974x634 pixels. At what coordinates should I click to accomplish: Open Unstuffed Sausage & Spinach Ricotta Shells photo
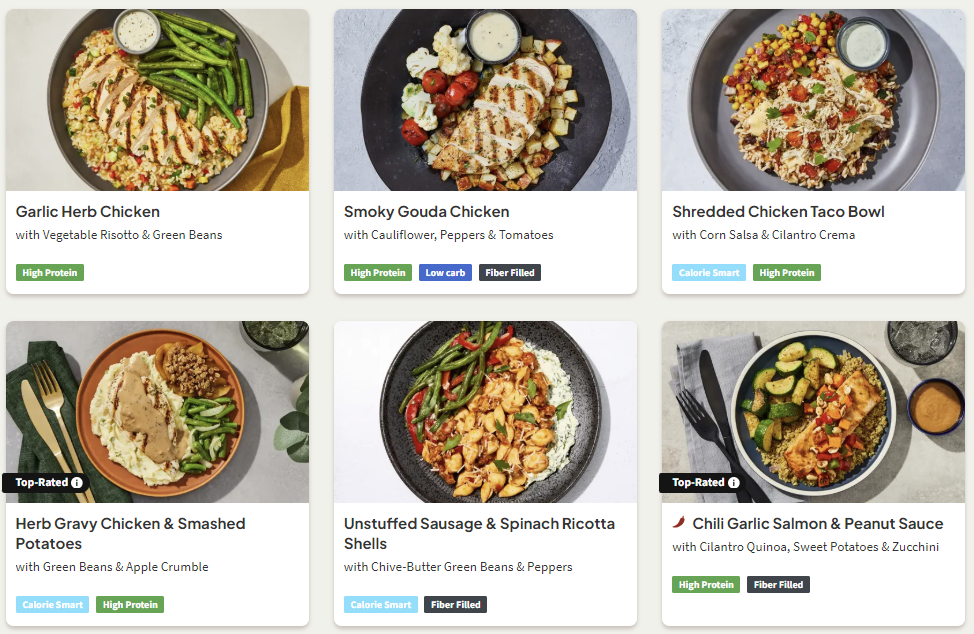pyautogui.click(x=485, y=411)
